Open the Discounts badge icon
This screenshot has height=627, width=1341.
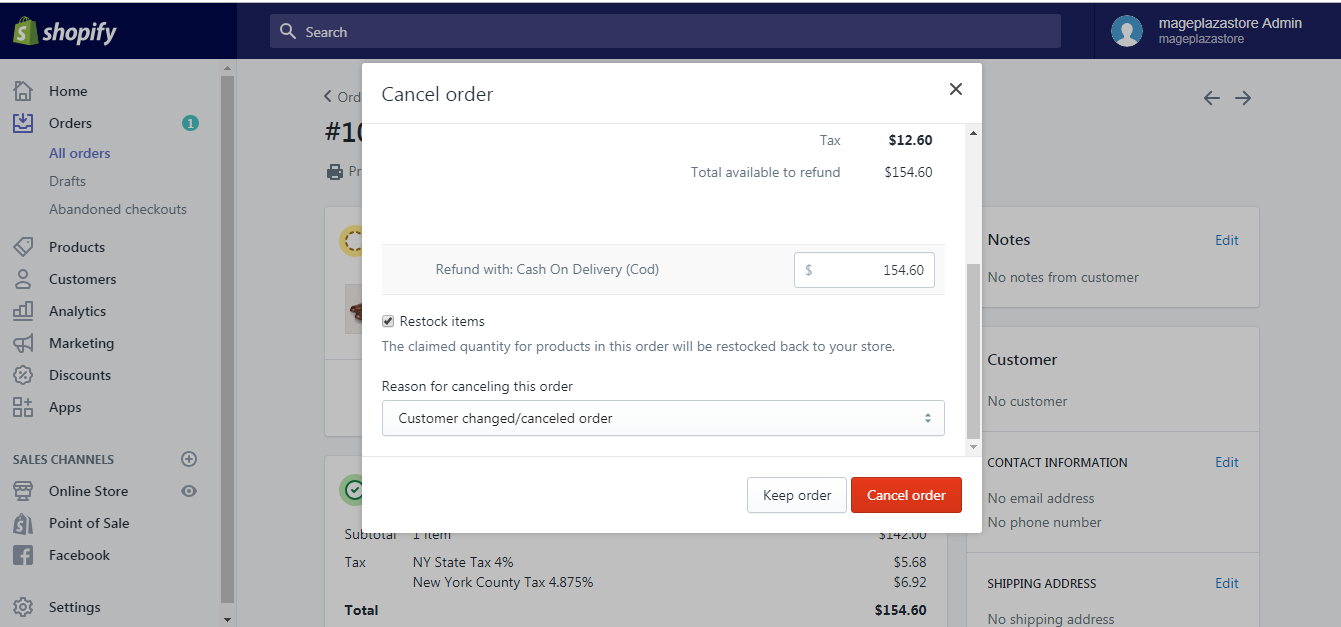click(23, 375)
